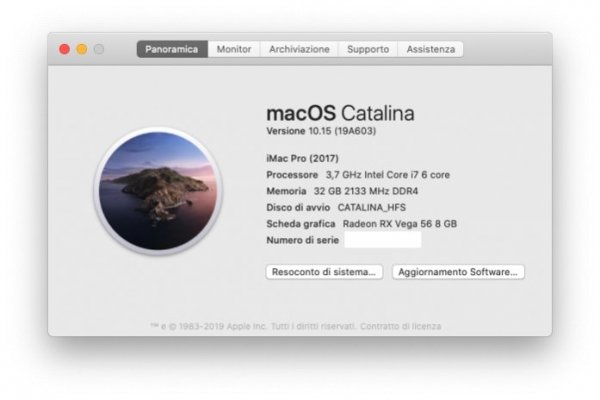Switch to the Panoramica tab
600x400 pixels.
coord(172,49)
